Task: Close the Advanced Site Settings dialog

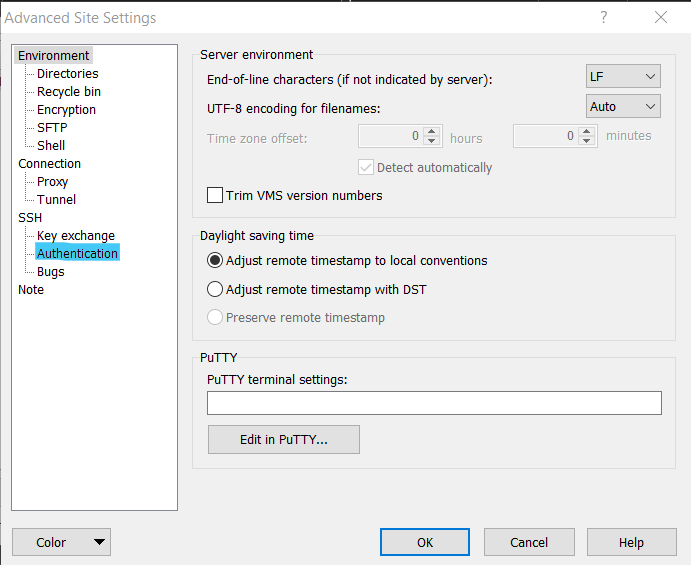Action: point(660,17)
